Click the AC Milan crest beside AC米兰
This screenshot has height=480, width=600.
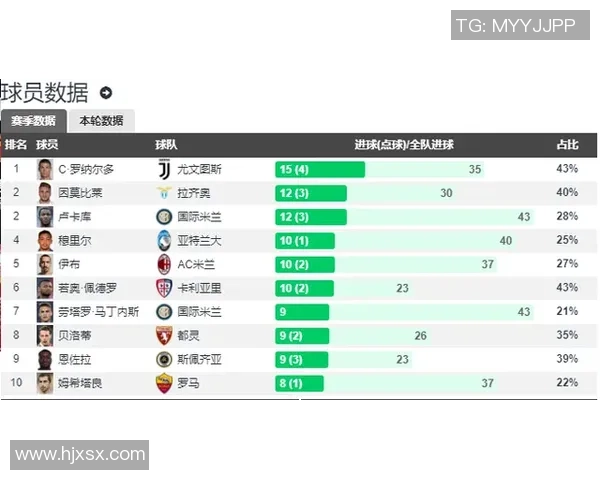tap(164, 265)
